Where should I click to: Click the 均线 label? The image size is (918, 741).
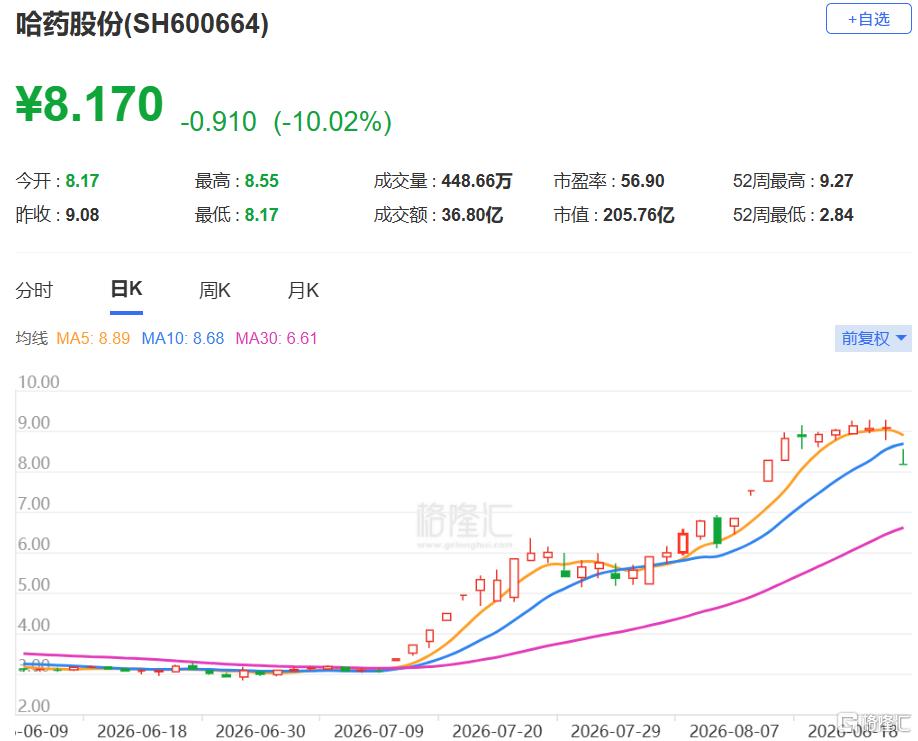click(x=32, y=338)
